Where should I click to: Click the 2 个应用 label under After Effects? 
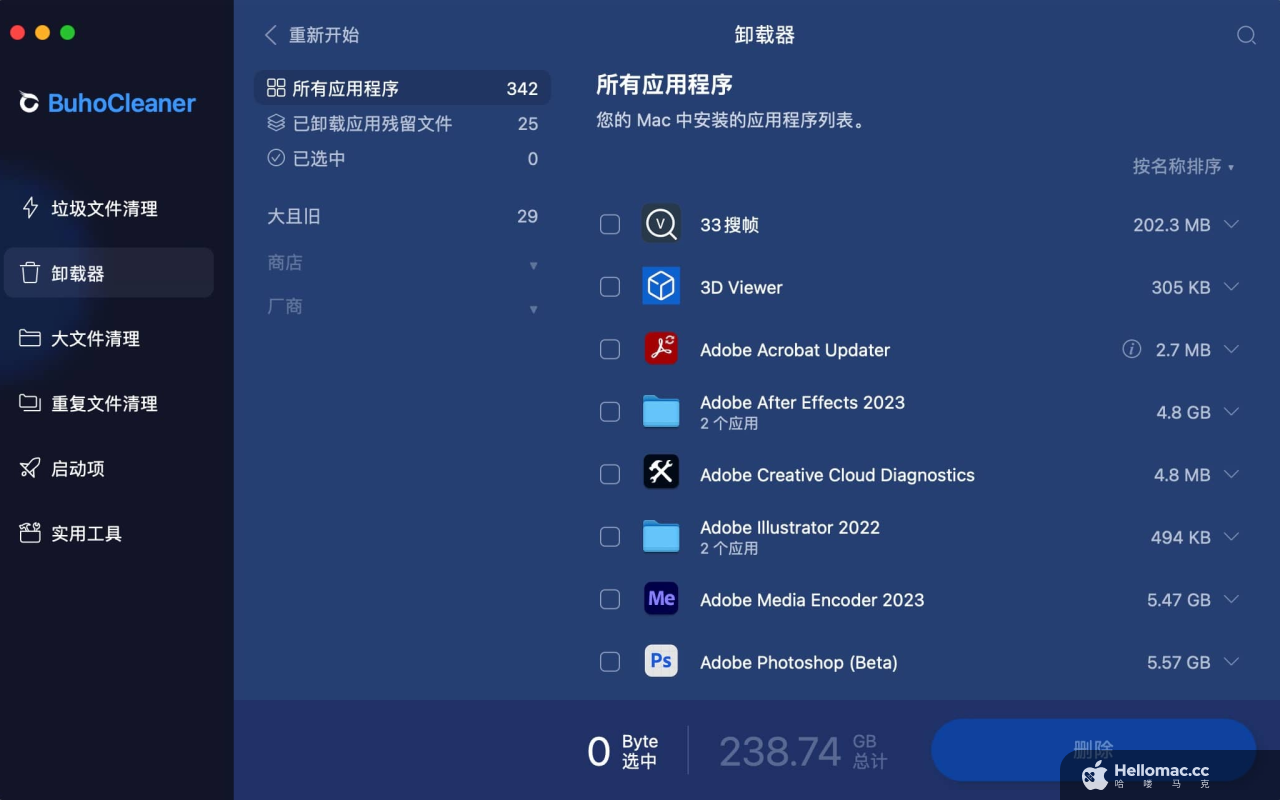pos(729,424)
